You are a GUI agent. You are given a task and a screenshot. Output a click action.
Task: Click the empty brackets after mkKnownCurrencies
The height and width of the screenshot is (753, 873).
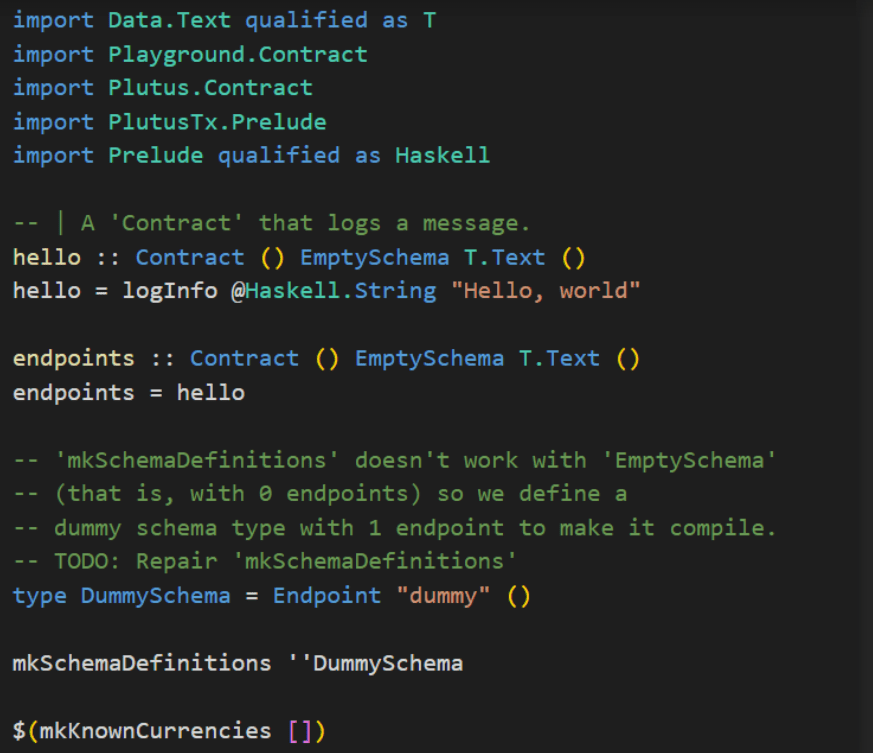click(299, 731)
